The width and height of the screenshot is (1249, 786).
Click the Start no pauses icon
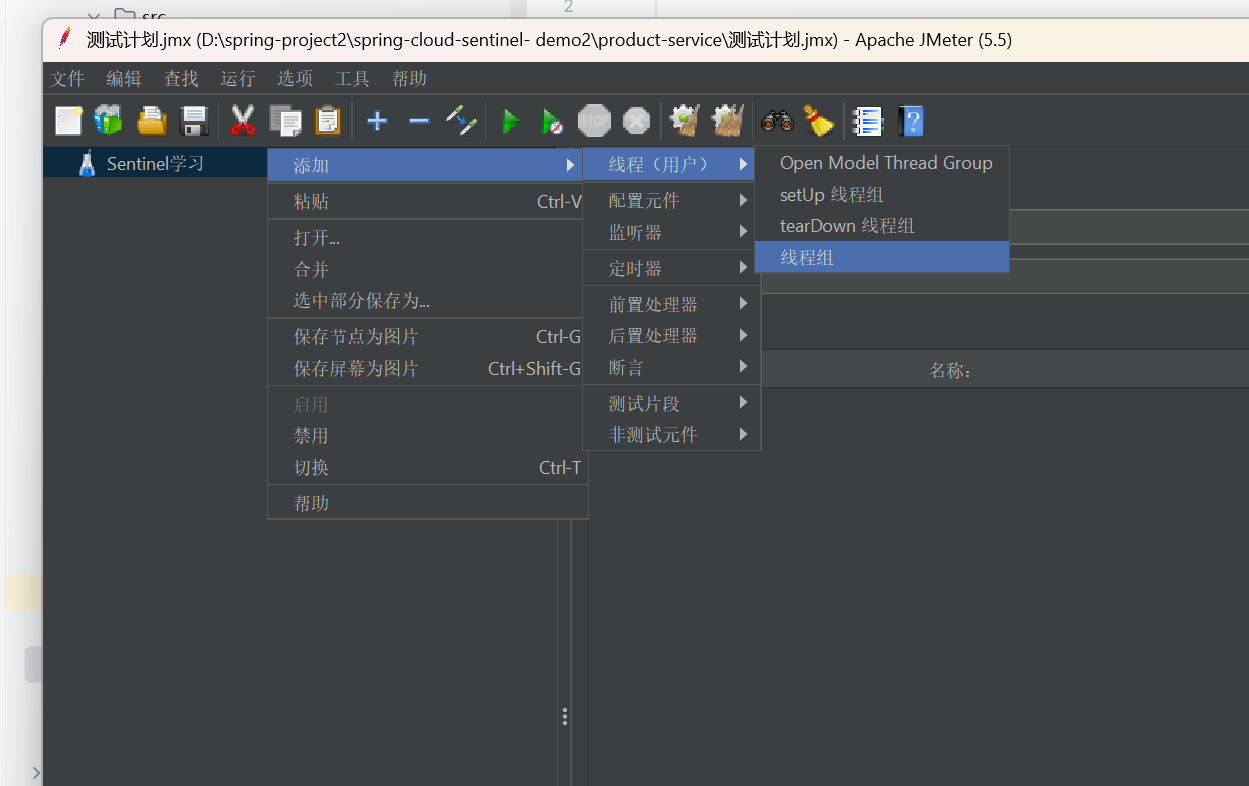point(552,121)
